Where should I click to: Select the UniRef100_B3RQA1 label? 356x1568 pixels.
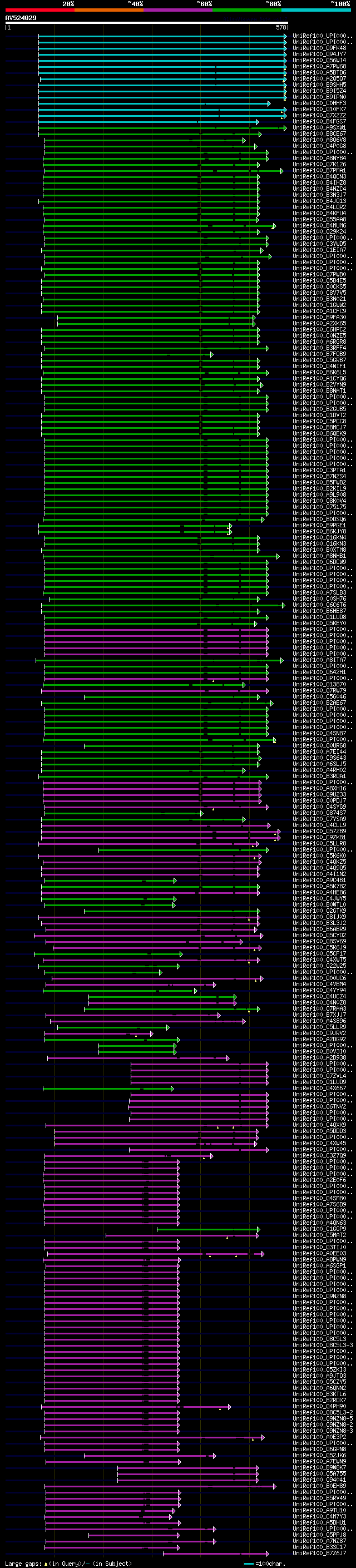319,776
